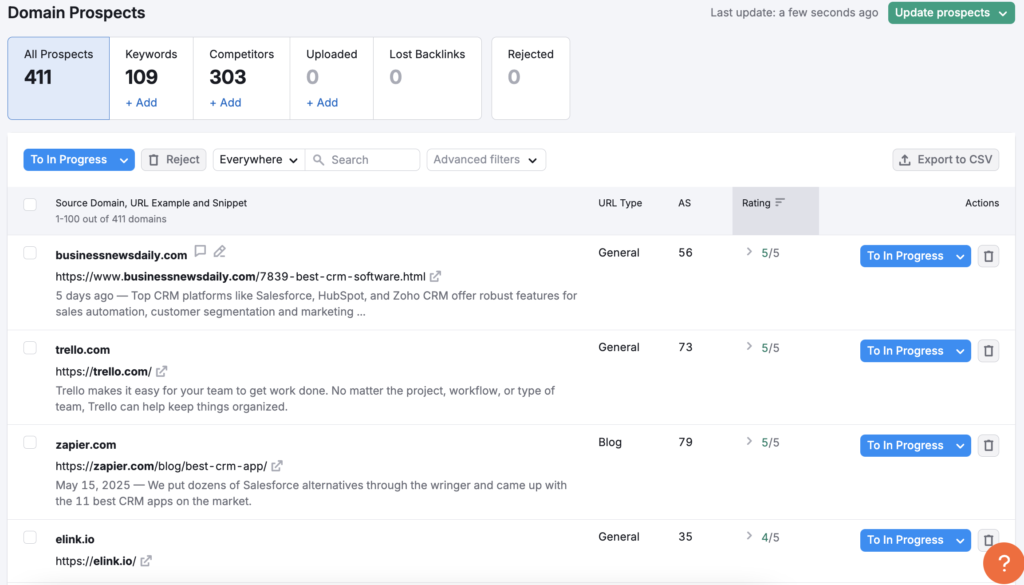
Task: Click the elink.io domain name
Action: 74,539
